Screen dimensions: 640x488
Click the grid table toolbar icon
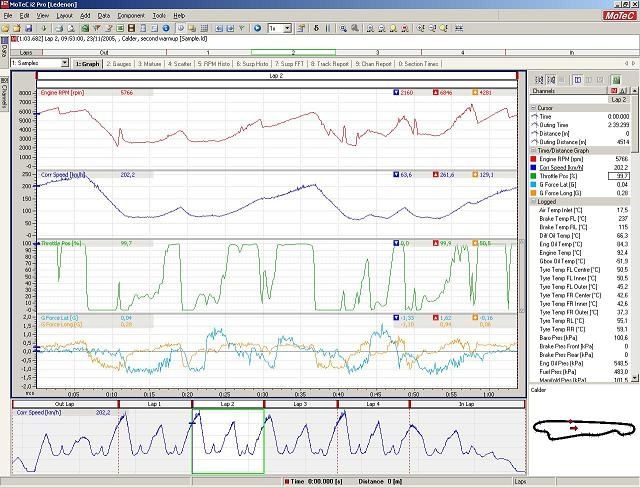click(204, 28)
